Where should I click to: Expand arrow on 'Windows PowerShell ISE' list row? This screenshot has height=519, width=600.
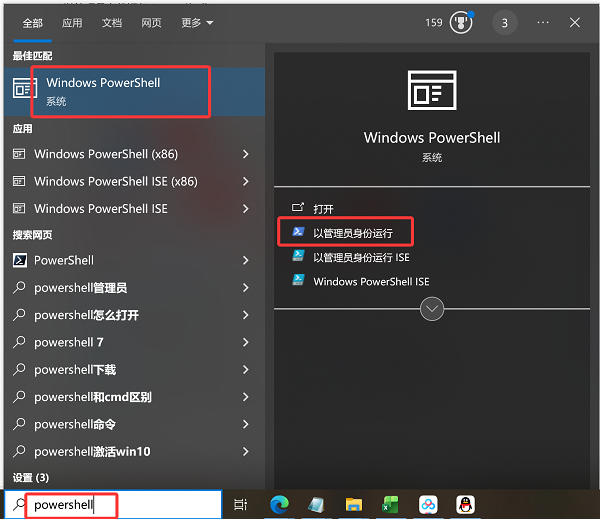pos(246,209)
